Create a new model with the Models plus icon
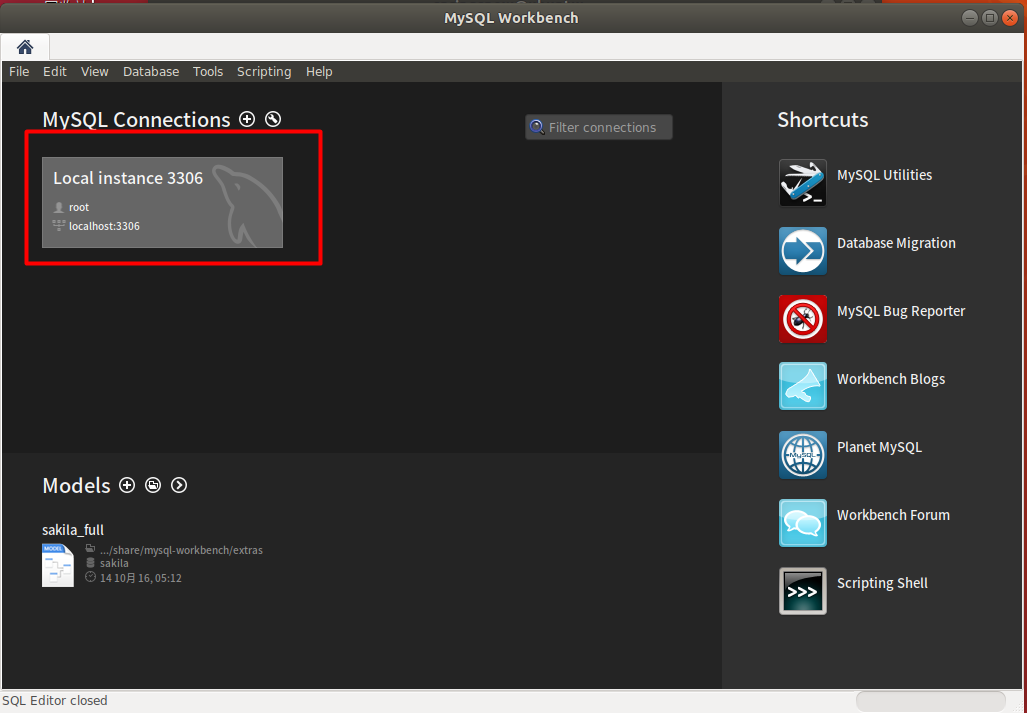This screenshot has width=1027, height=713. (x=127, y=485)
